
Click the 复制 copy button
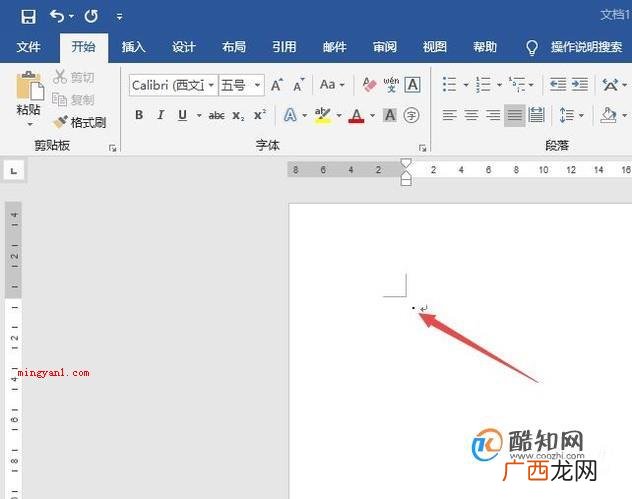click(74, 99)
